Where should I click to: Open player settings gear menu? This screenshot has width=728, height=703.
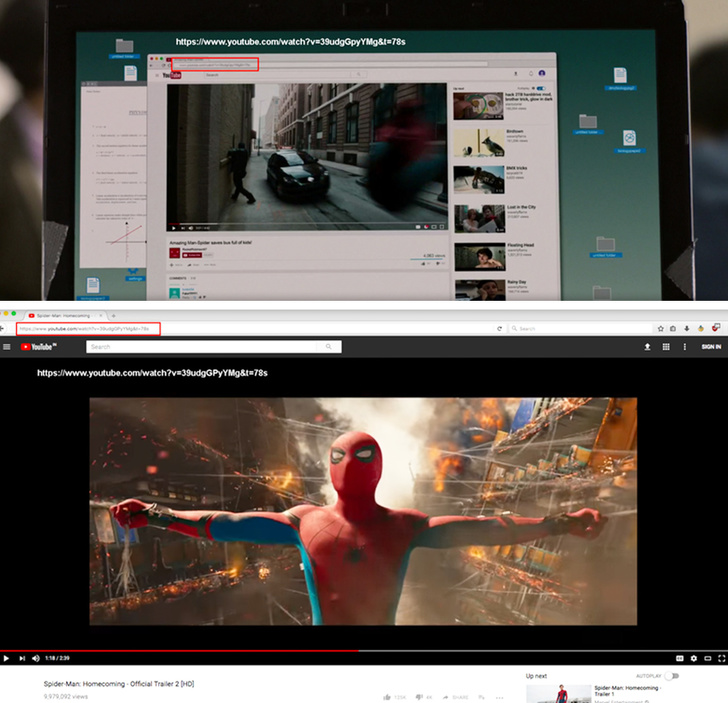point(694,658)
